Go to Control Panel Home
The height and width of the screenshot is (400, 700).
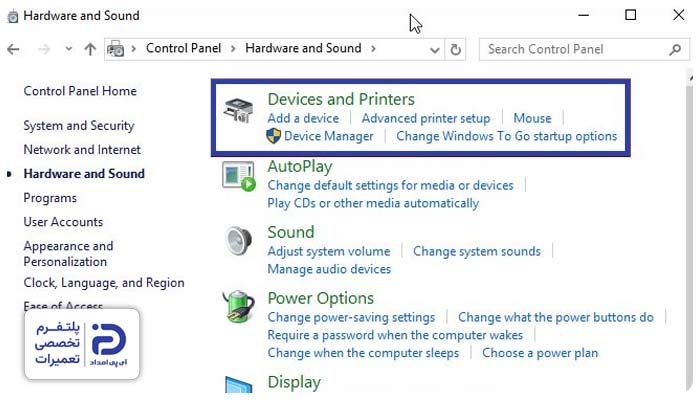click(x=80, y=91)
